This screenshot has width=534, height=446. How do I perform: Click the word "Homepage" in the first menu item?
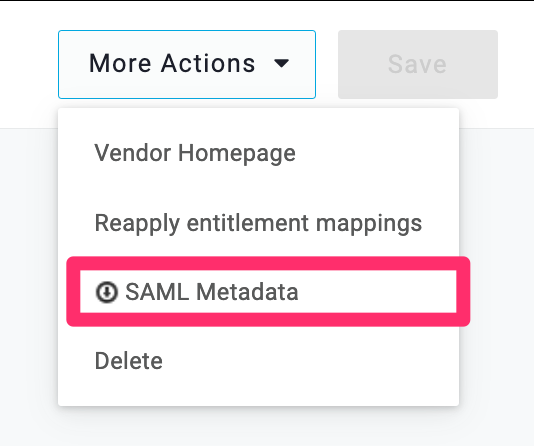click(237, 154)
